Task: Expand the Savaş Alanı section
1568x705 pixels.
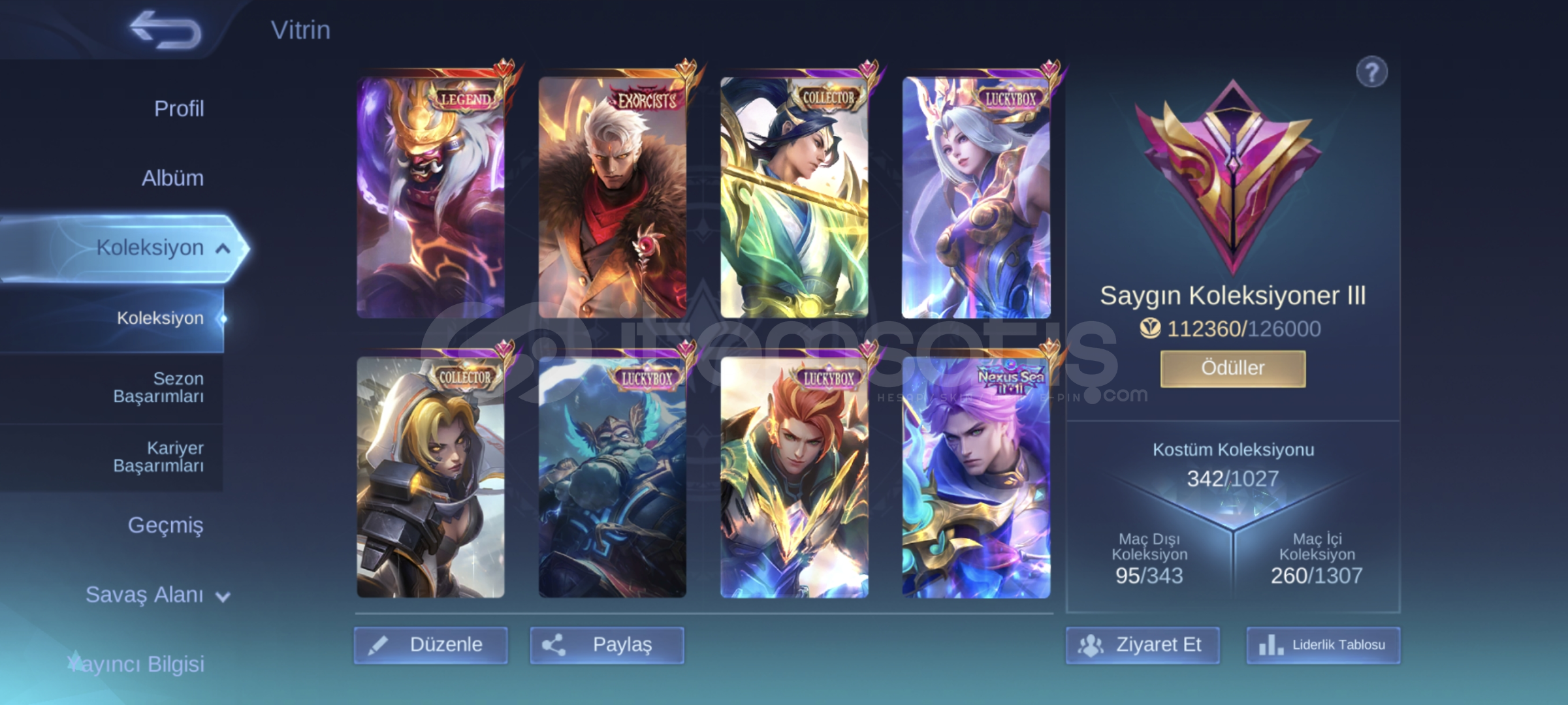Action: click(223, 597)
